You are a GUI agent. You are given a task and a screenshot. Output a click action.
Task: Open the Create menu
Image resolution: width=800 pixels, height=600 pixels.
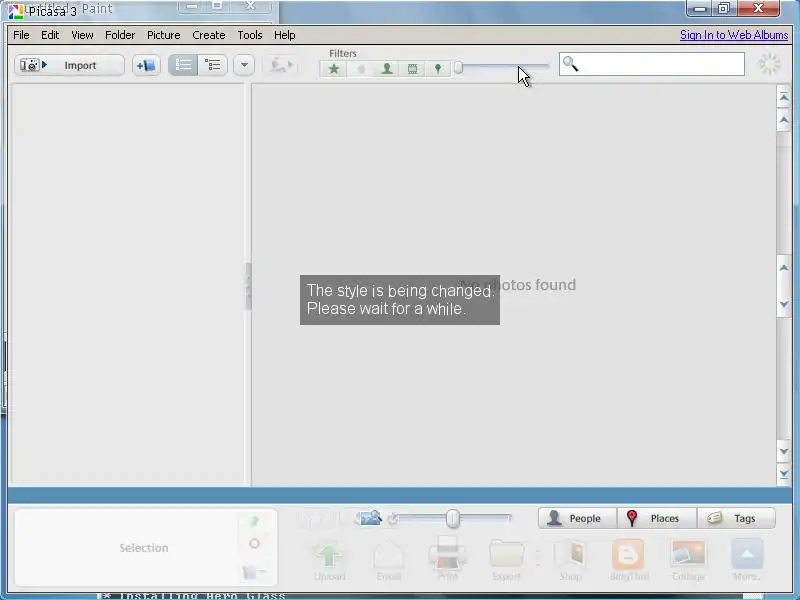(x=209, y=35)
